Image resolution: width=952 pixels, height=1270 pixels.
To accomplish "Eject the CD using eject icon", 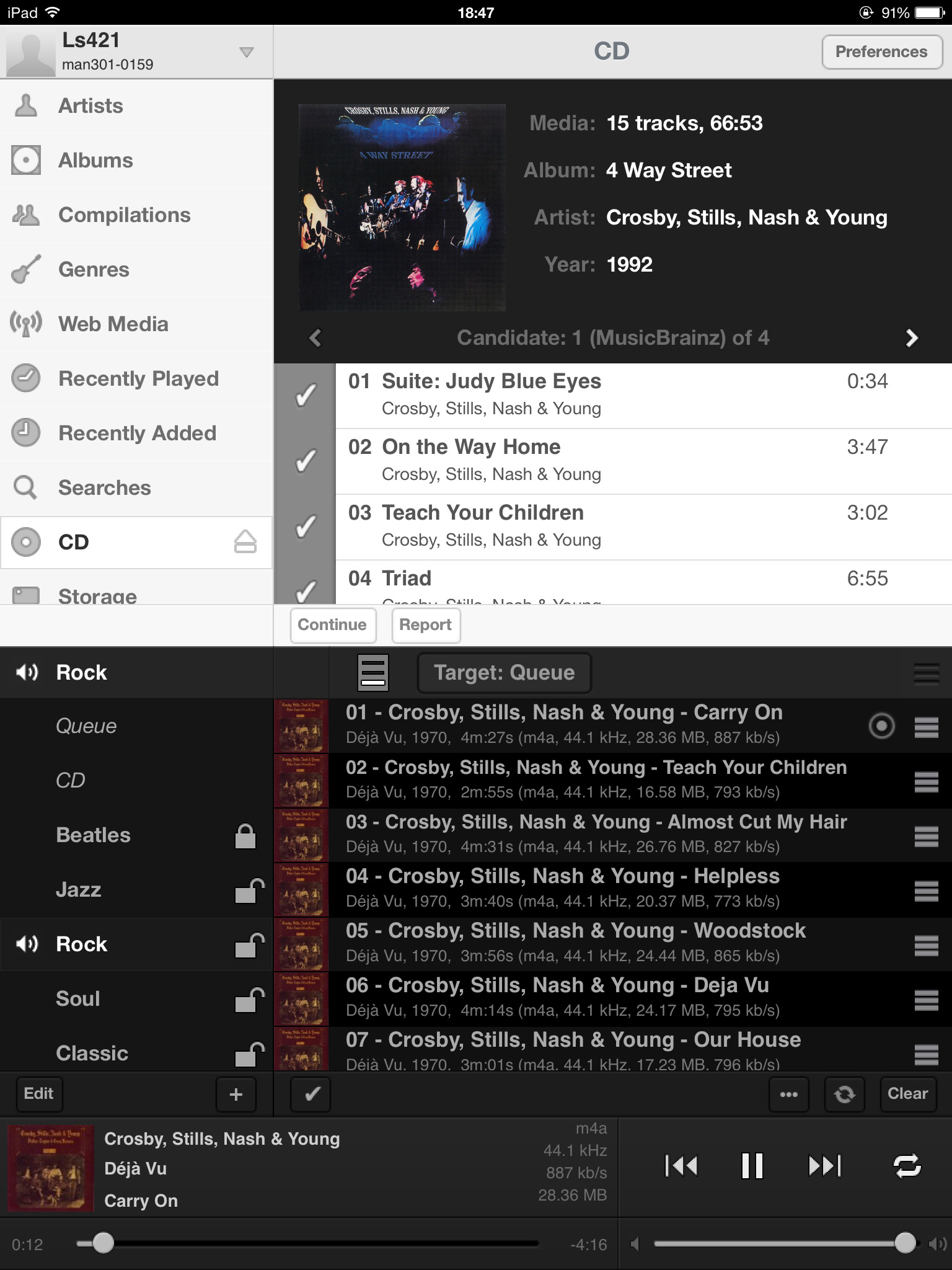I will coord(245,542).
